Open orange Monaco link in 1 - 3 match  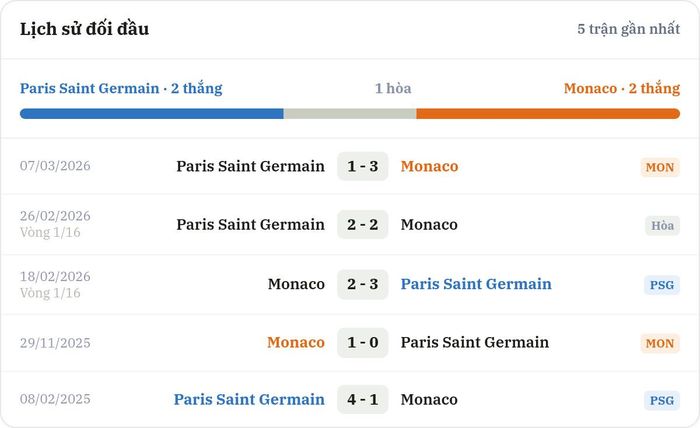pyautogui.click(x=429, y=166)
